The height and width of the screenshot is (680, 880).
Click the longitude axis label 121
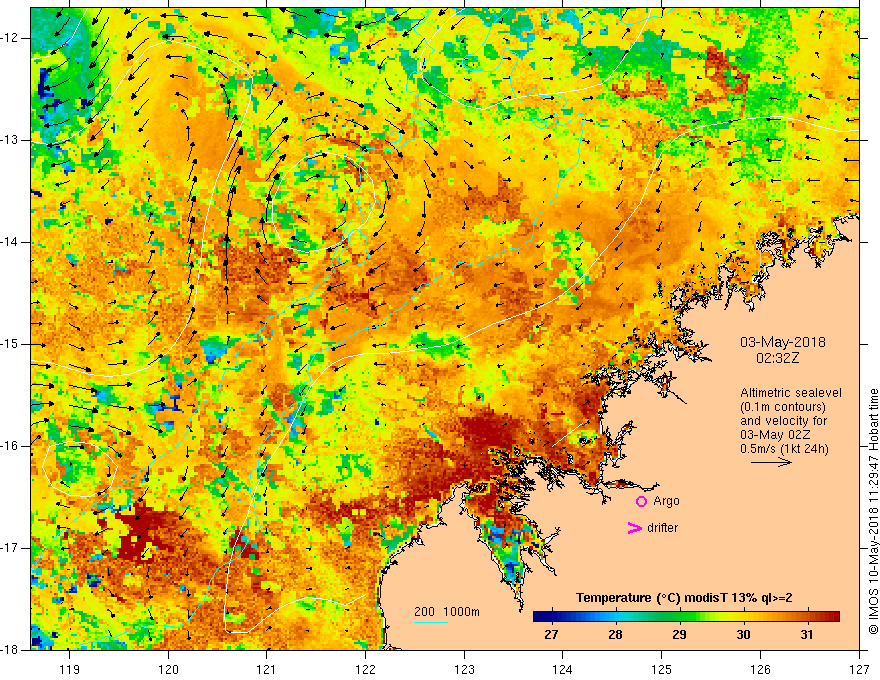point(267,669)
